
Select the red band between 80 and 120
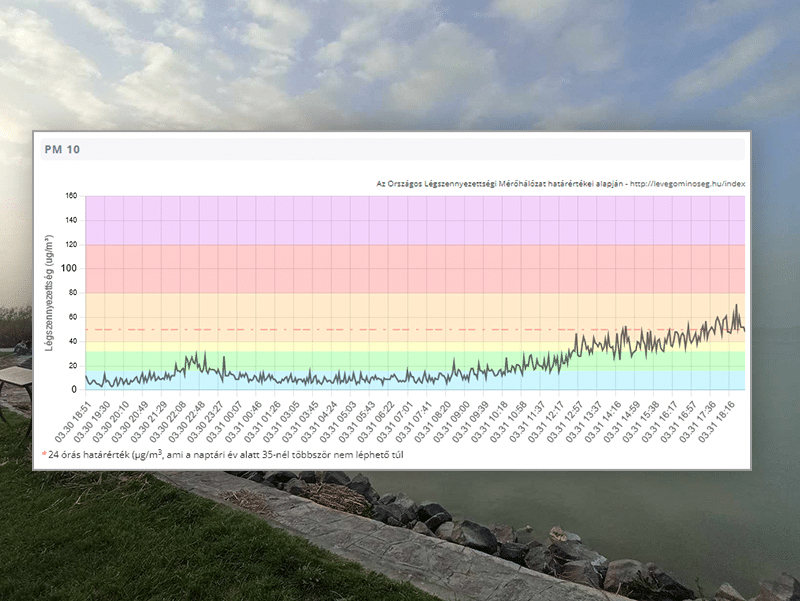tap(400, 268)
